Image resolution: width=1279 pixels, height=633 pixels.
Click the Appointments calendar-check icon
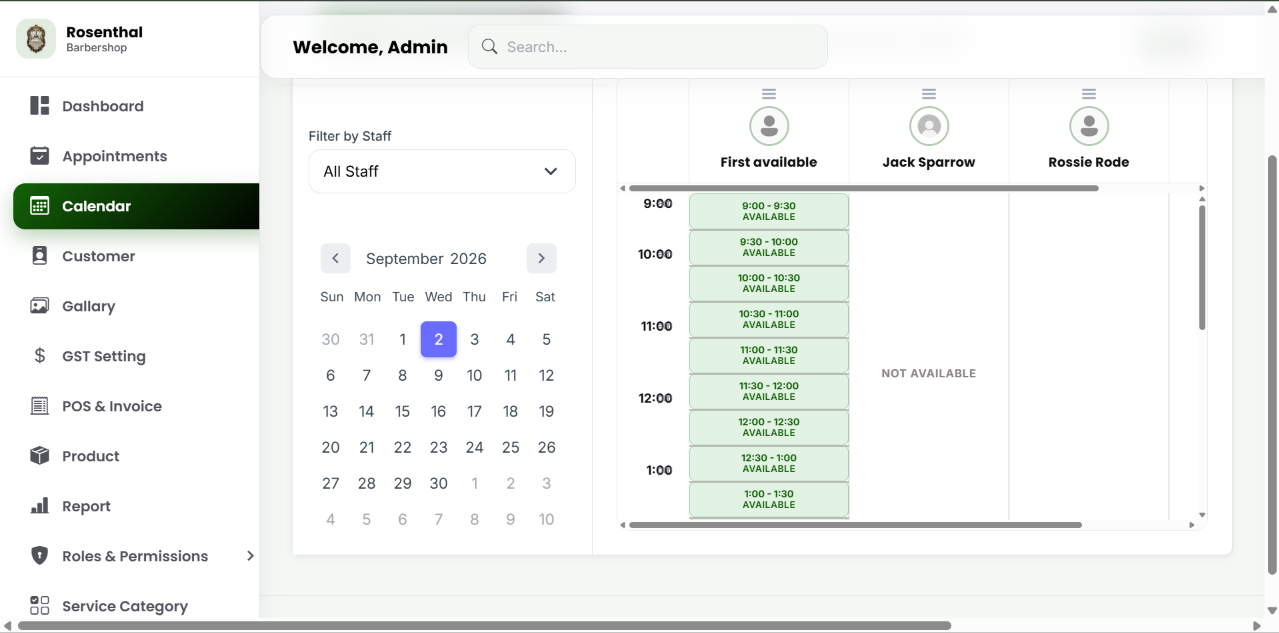coord(40,156)
